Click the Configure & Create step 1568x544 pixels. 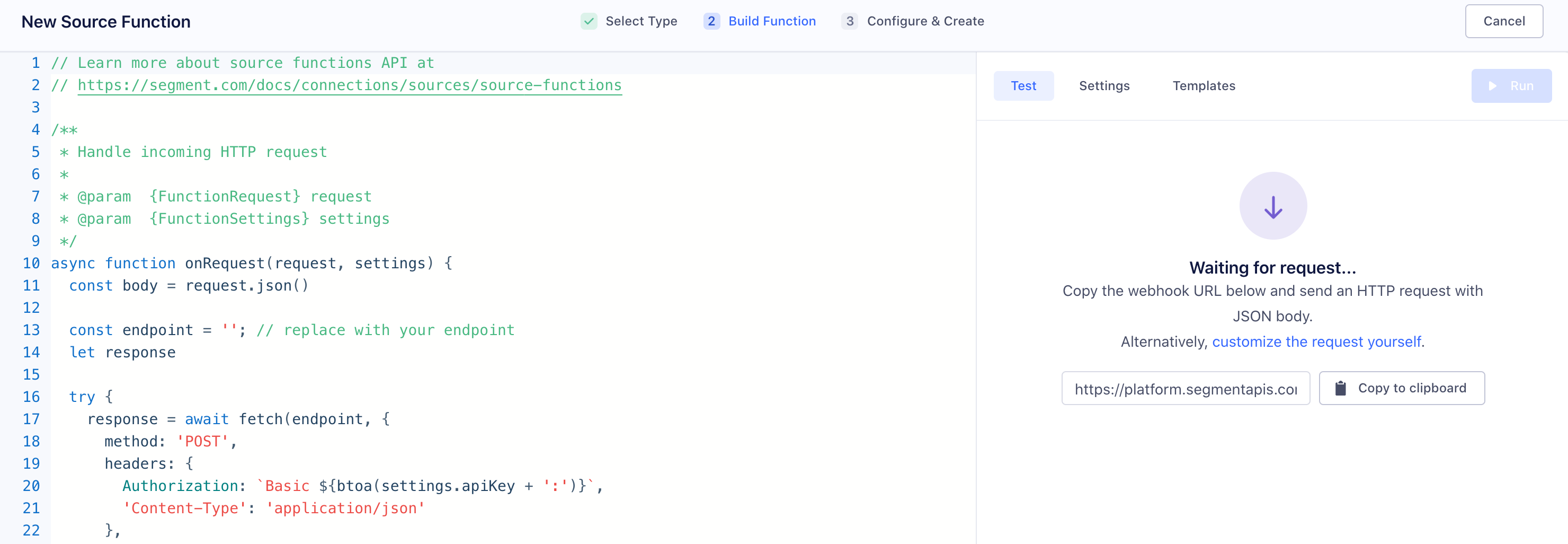tap(925, 21)
